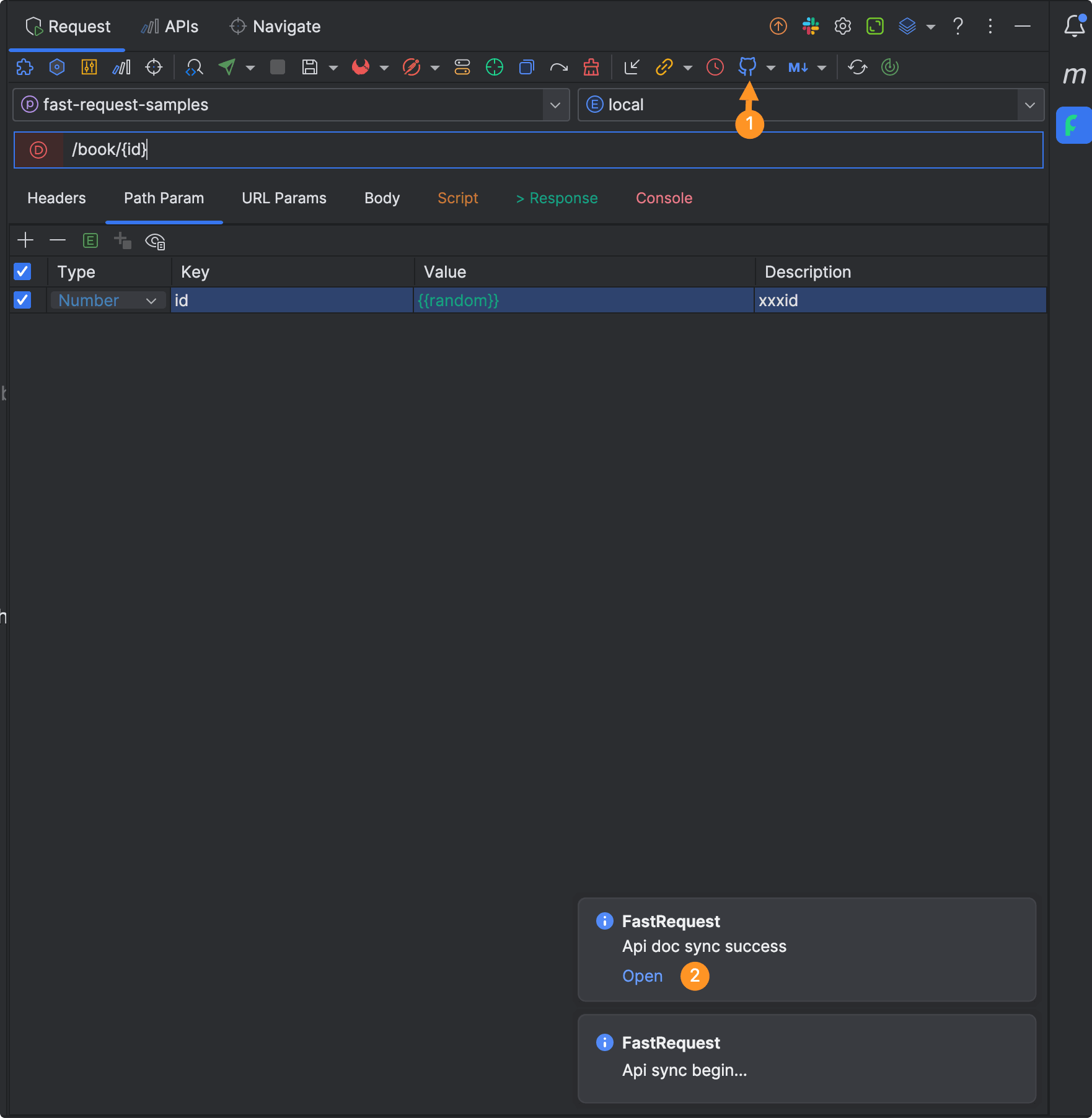1092x1118 pixels.
Task: Switch to the Body tab
Action: (382, 198)
